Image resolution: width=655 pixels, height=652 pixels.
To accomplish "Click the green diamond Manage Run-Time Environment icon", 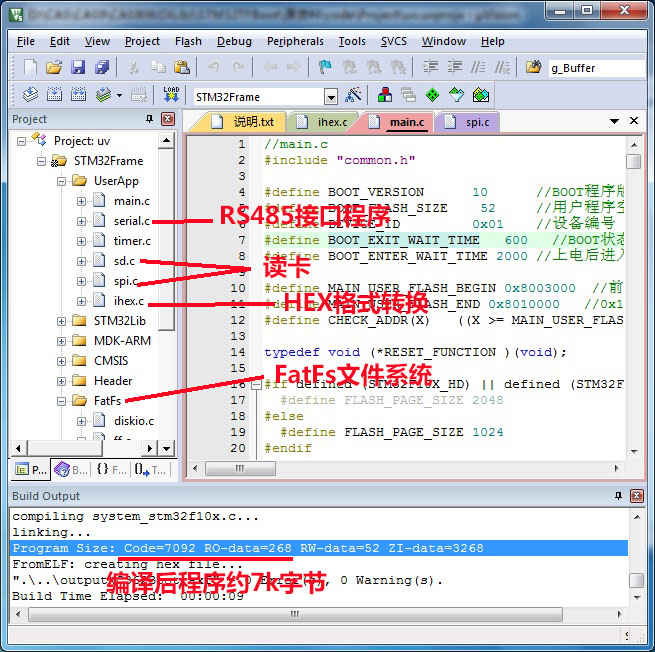I will pos(432,95).
